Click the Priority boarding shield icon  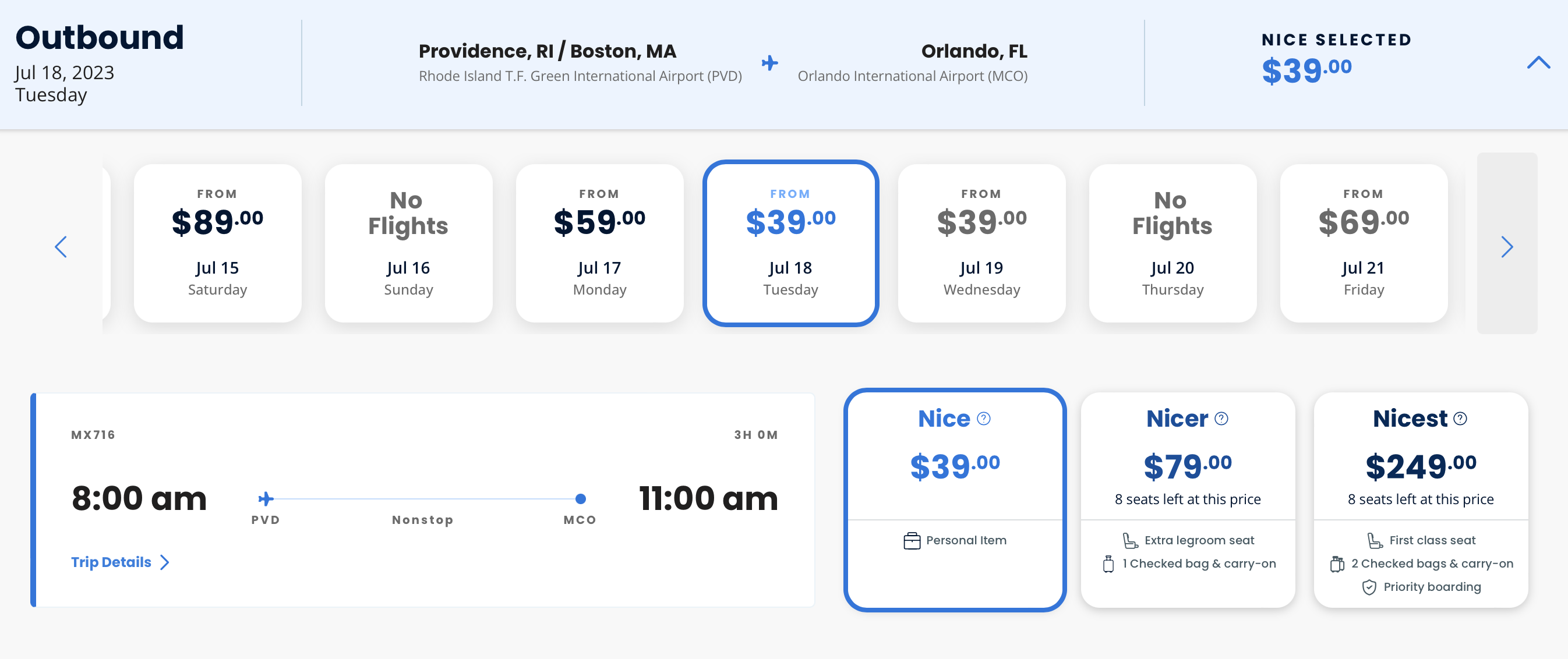tap(1369, 587)
